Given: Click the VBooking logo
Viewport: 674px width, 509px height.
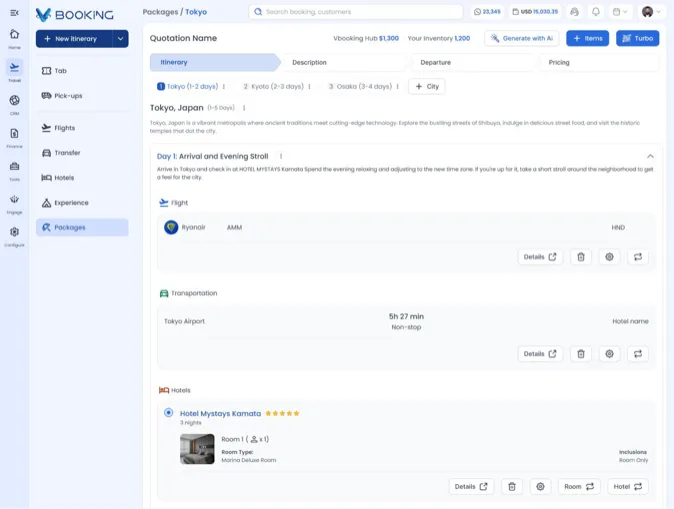Looking at the screenshot, I should click(75, 15).
